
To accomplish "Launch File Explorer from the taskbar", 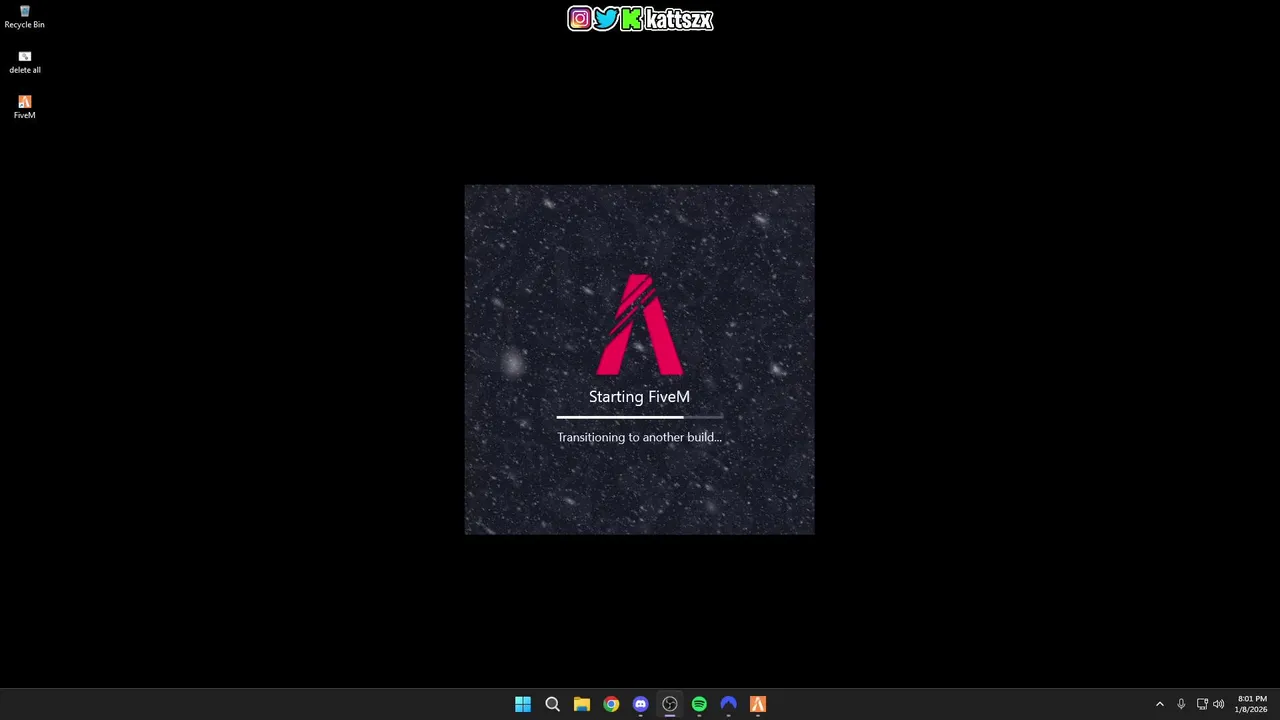I will pyautogui.click(x=581, y=704).
